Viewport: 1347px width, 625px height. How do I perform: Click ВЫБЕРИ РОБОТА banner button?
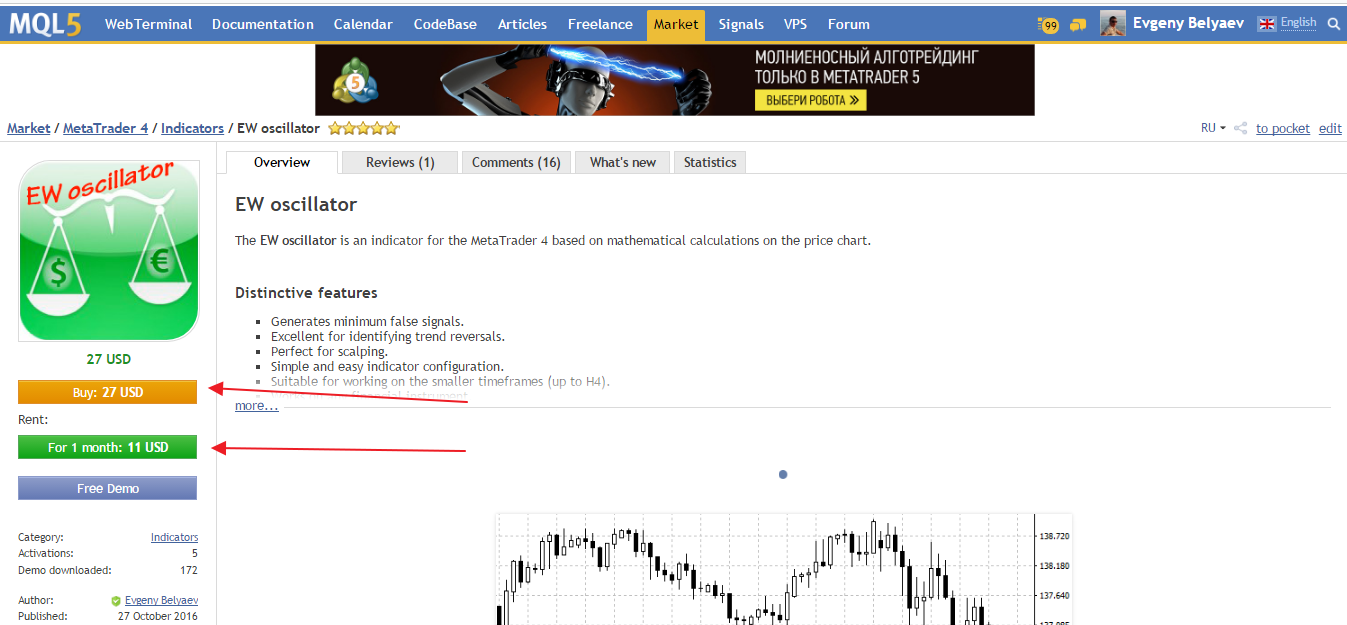tap(810, 100)
